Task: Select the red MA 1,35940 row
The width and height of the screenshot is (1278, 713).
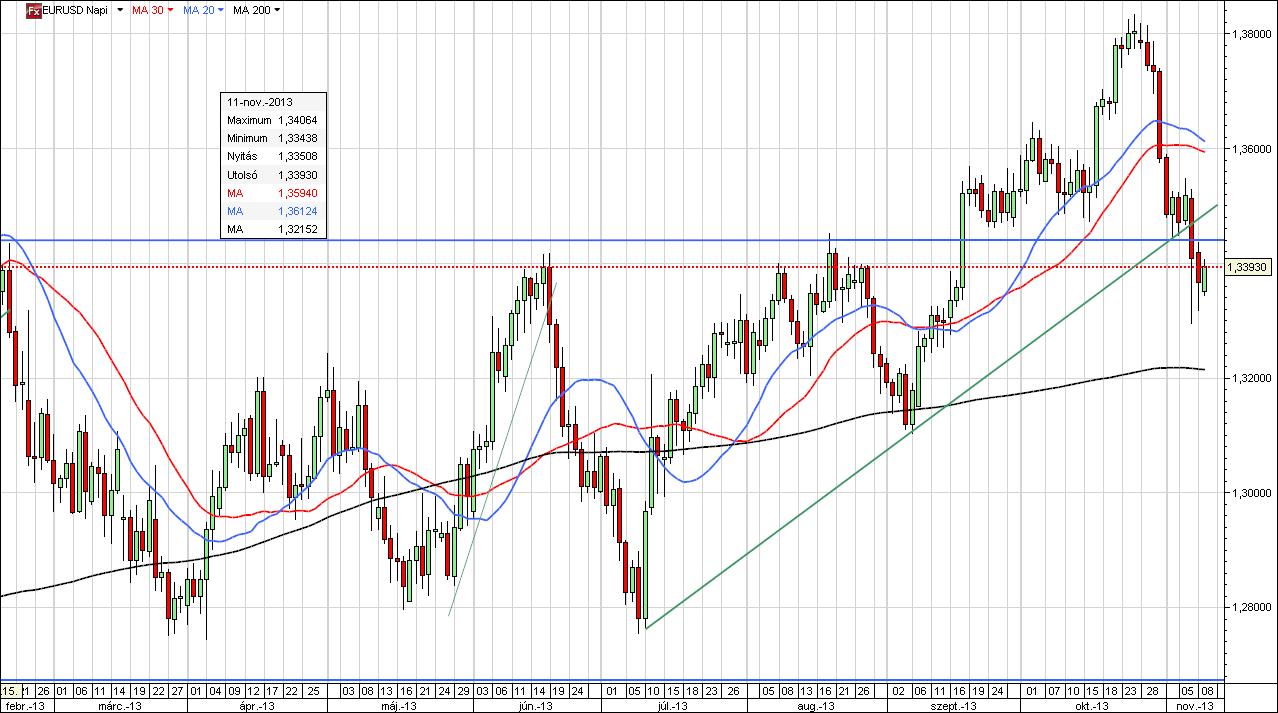Action: click(273, 193)
